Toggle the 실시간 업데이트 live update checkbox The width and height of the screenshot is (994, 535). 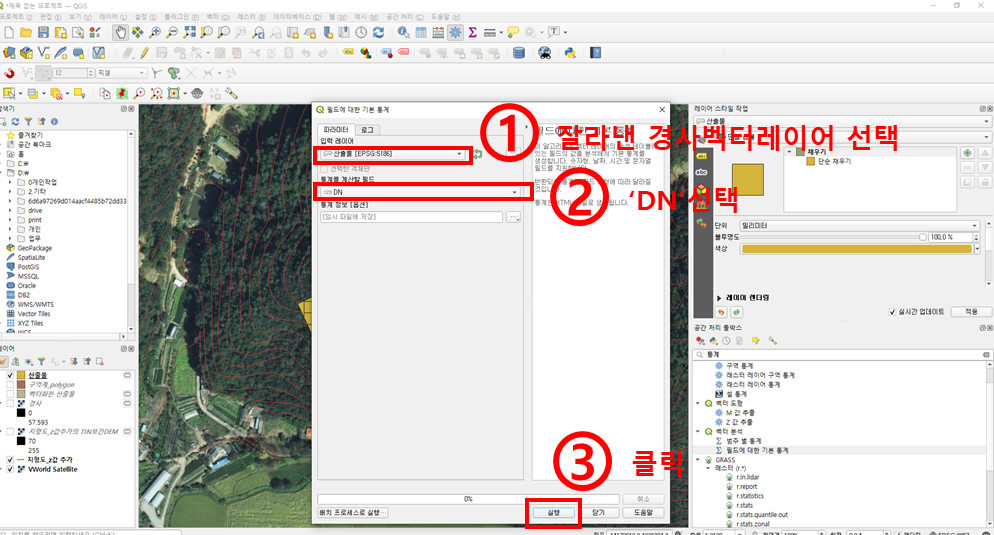click(x=893, y=312)
